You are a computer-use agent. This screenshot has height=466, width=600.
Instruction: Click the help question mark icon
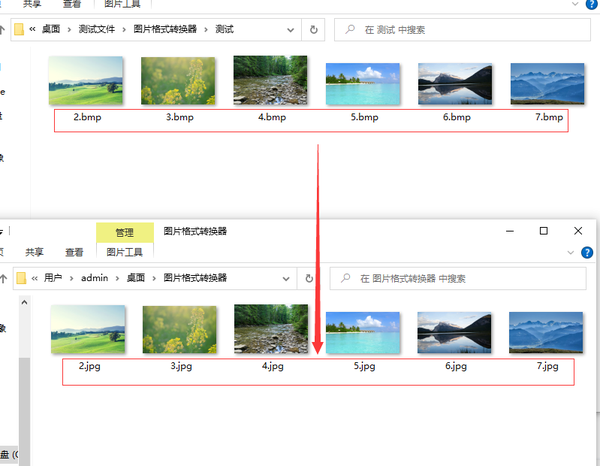[x=586, y=253]
